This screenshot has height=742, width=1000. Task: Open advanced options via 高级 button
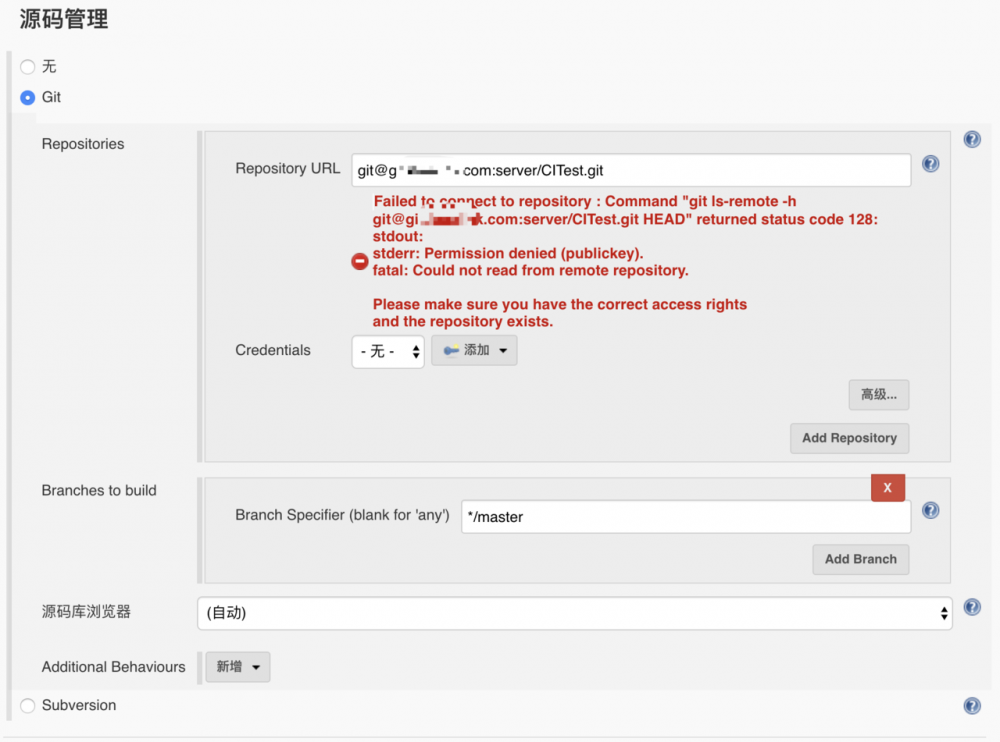click(x=878, y=394)
